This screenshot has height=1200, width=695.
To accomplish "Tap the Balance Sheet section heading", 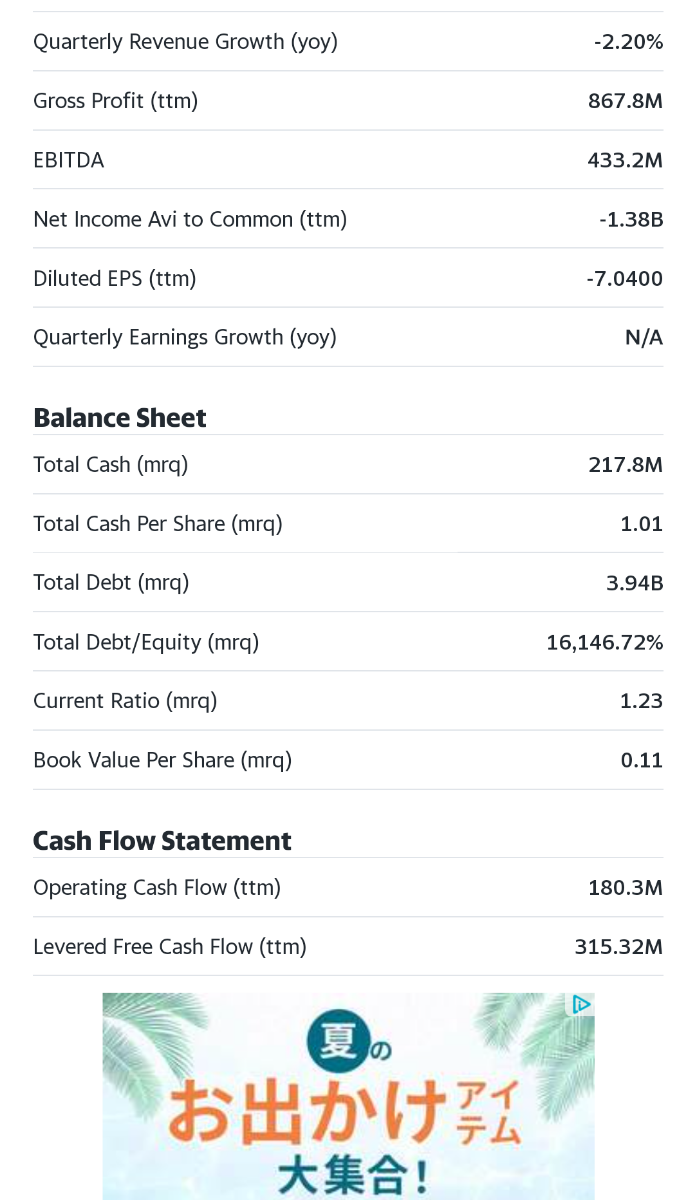I will tap(120, 418).
